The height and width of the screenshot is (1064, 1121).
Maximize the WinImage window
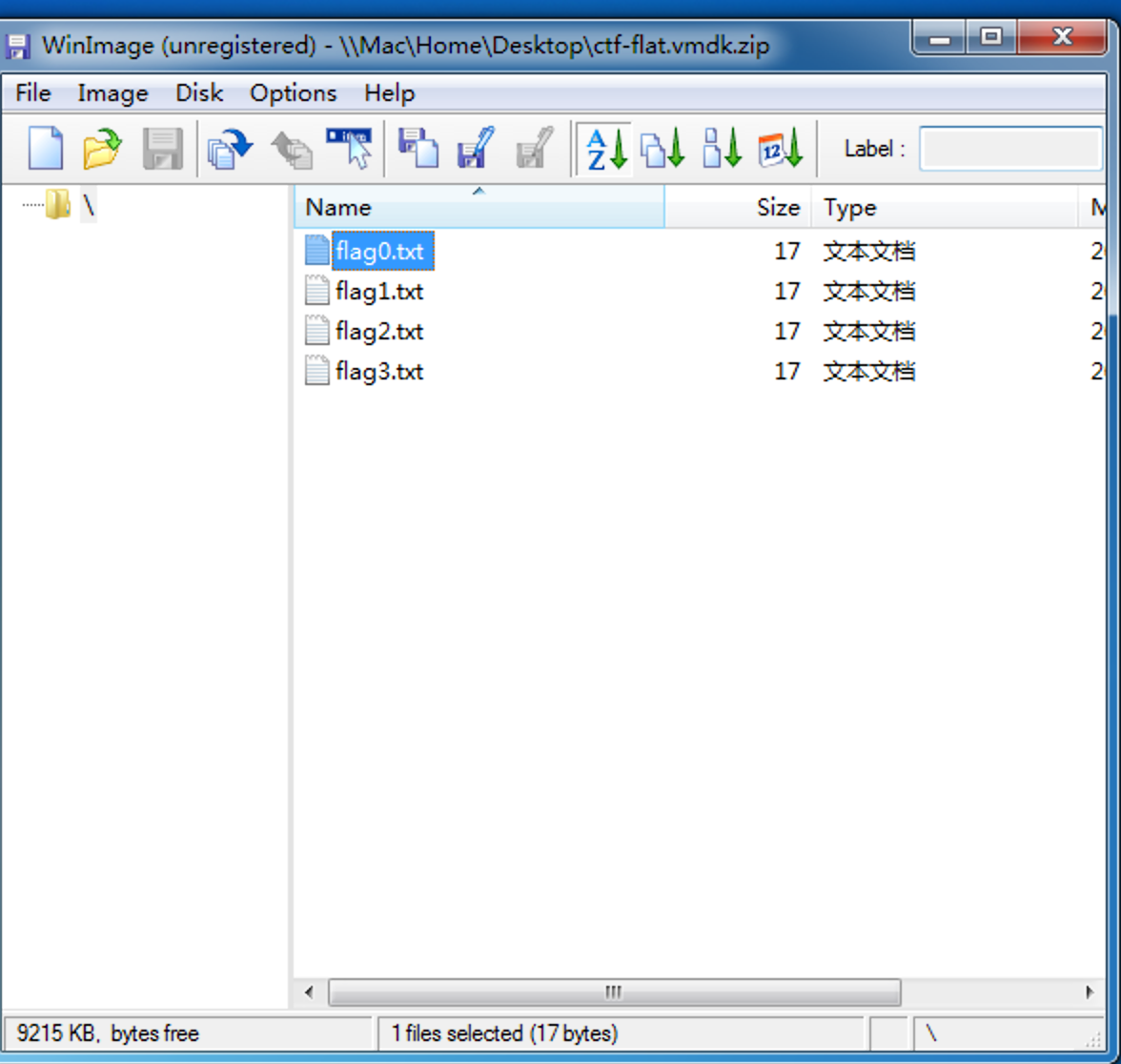coord(991,37)
